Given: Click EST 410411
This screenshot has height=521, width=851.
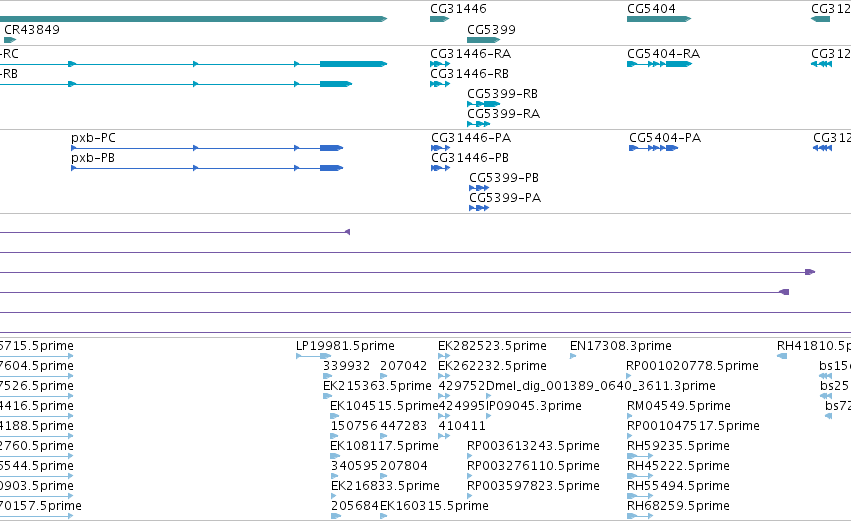Looking at the screenshot, I should point(462,426).
